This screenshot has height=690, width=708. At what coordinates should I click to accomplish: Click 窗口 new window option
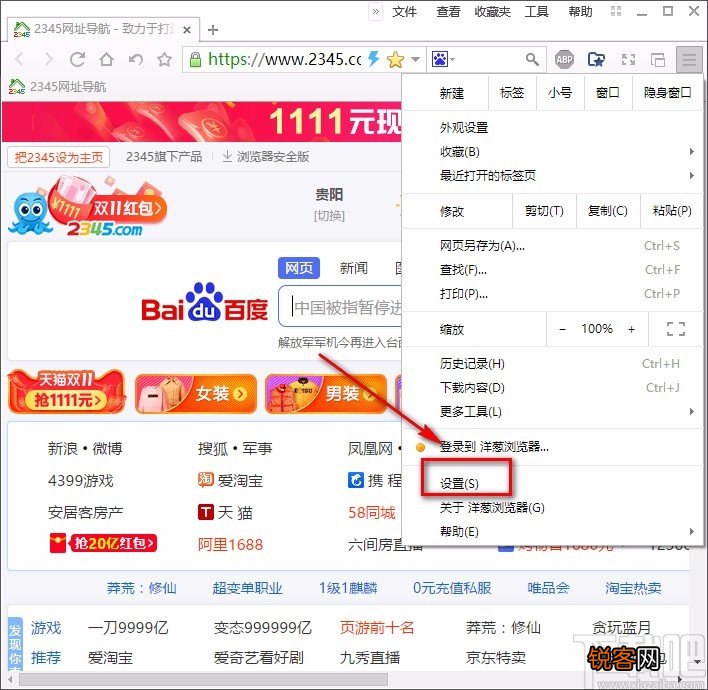point(608,93)
